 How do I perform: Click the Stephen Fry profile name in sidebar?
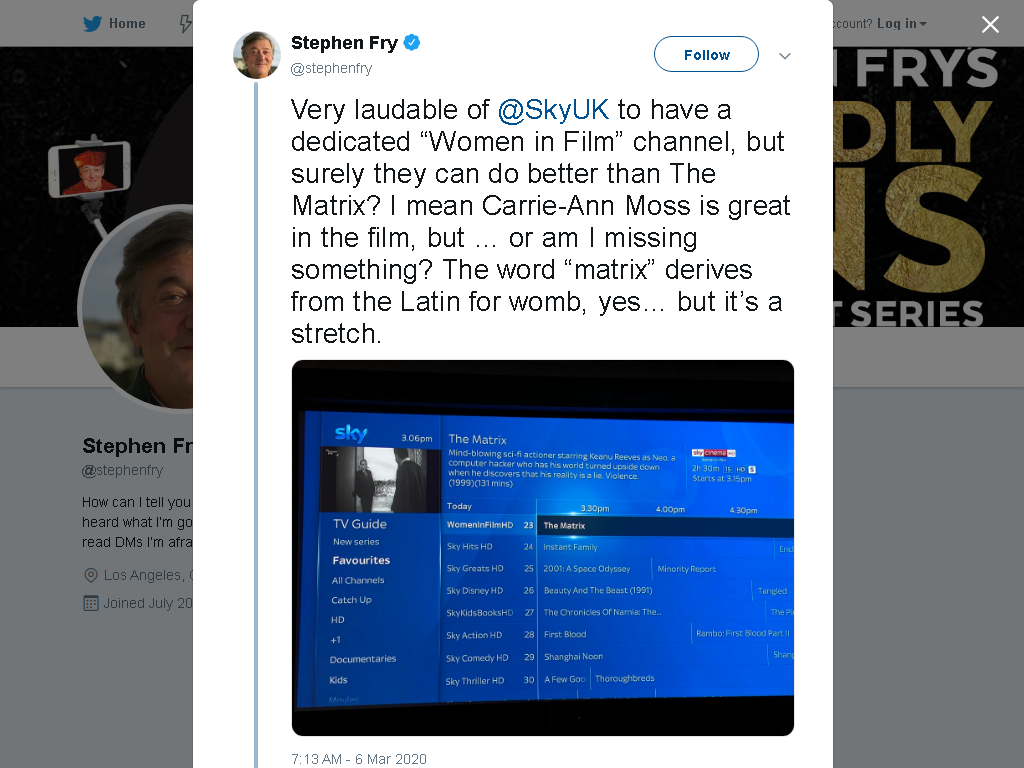point(138,446)
